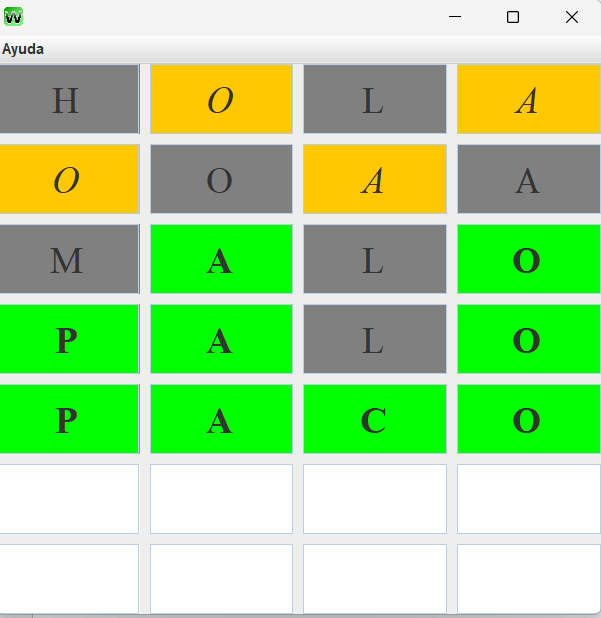This screenshot has width=601, height=618.
Task: Click the green C tile
Action: pos(374,419)
